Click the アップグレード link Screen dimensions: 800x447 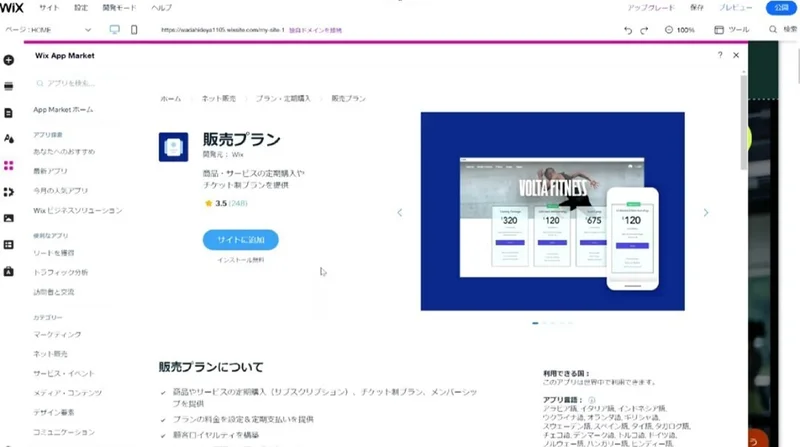coord(651,8)
